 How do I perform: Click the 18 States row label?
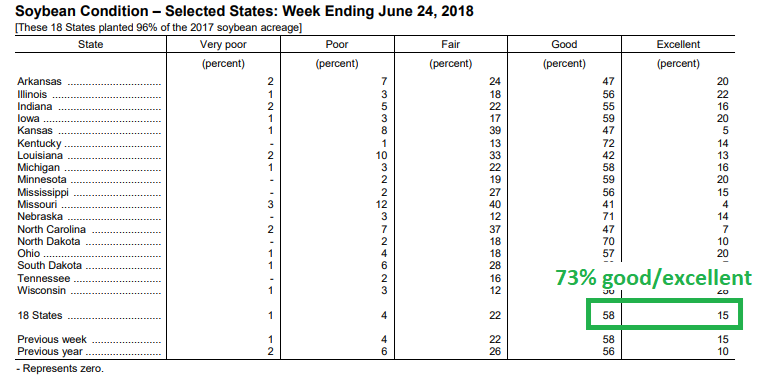point(40,315)
